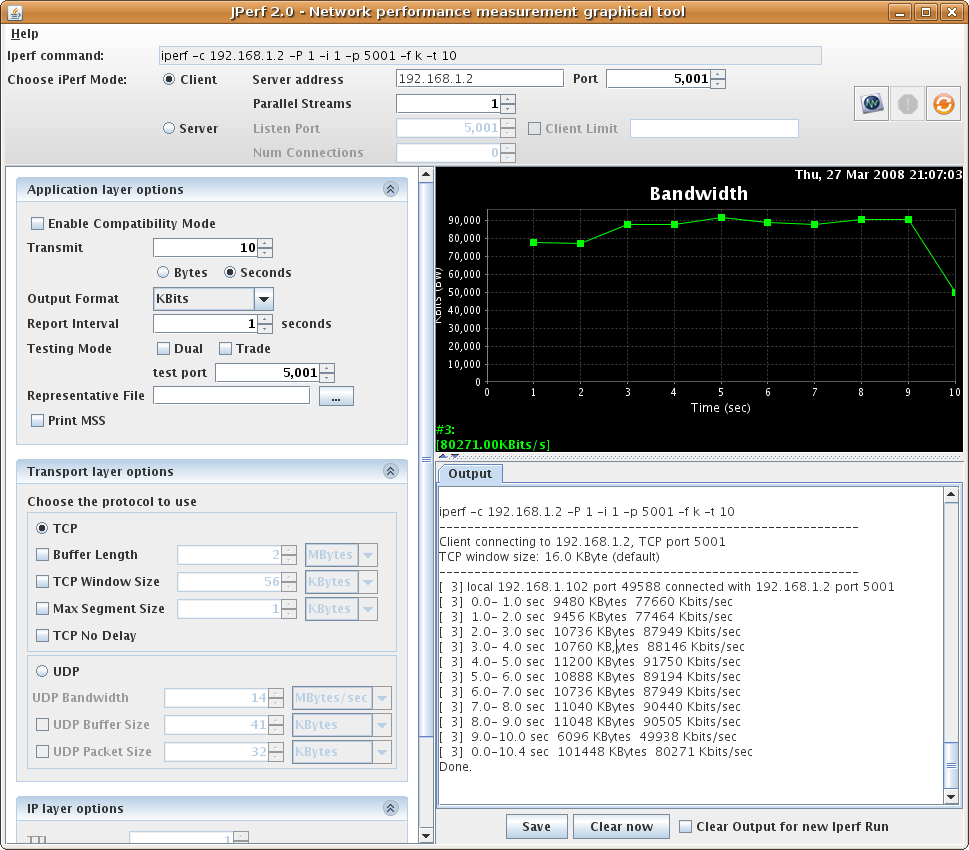The width and height of the screenshot is (969, 850).
Task: Enable Dual testing mode checkbox
Action: pos(163,349)
